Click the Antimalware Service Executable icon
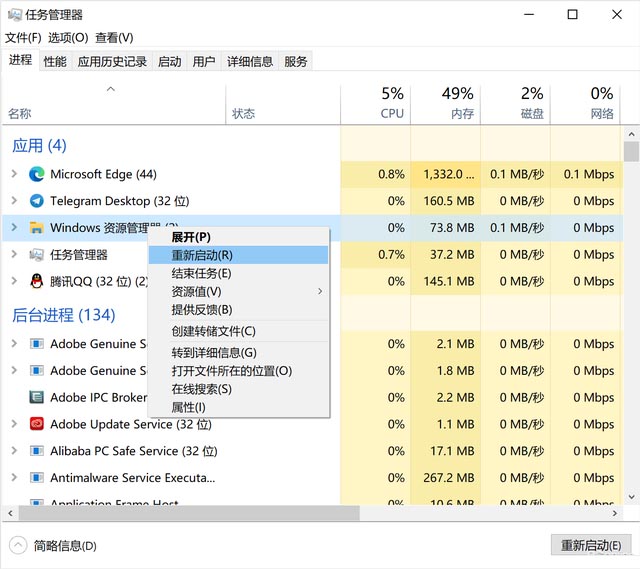 point(37,478)
